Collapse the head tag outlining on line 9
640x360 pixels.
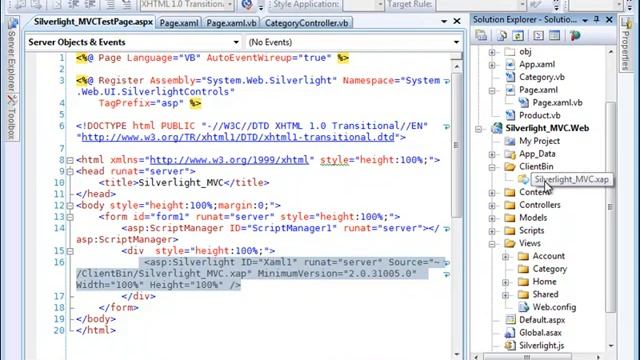(70, 171)
